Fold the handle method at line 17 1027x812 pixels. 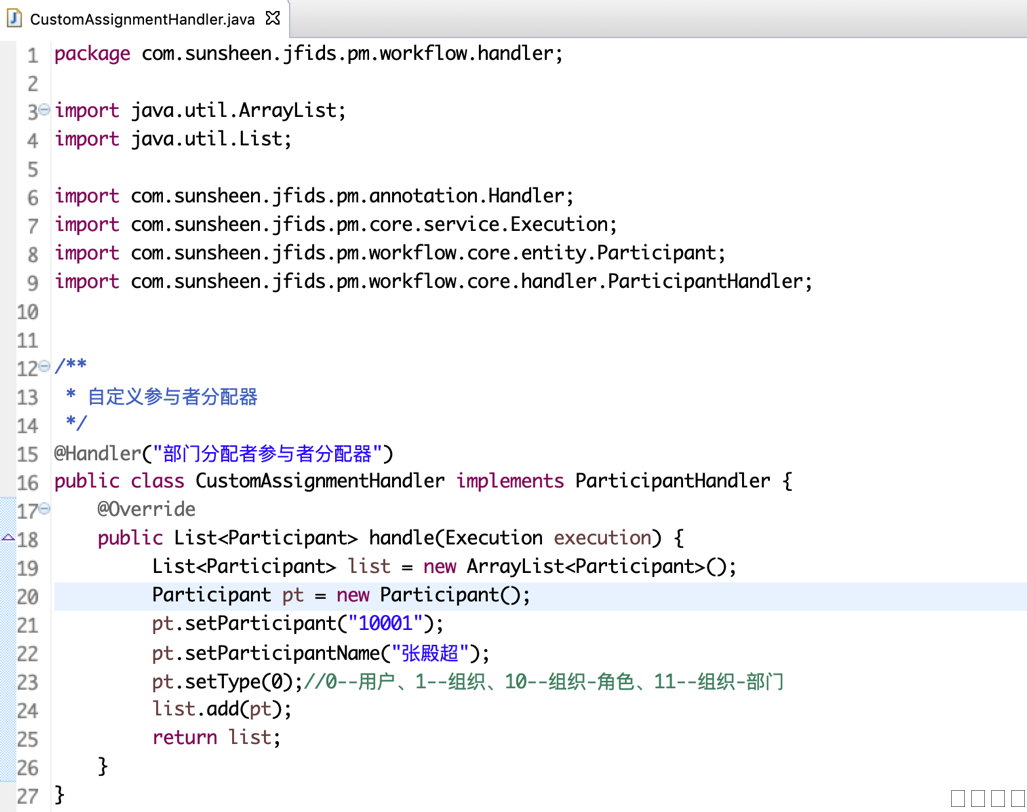pyautogui.click(x=44, y=510)
